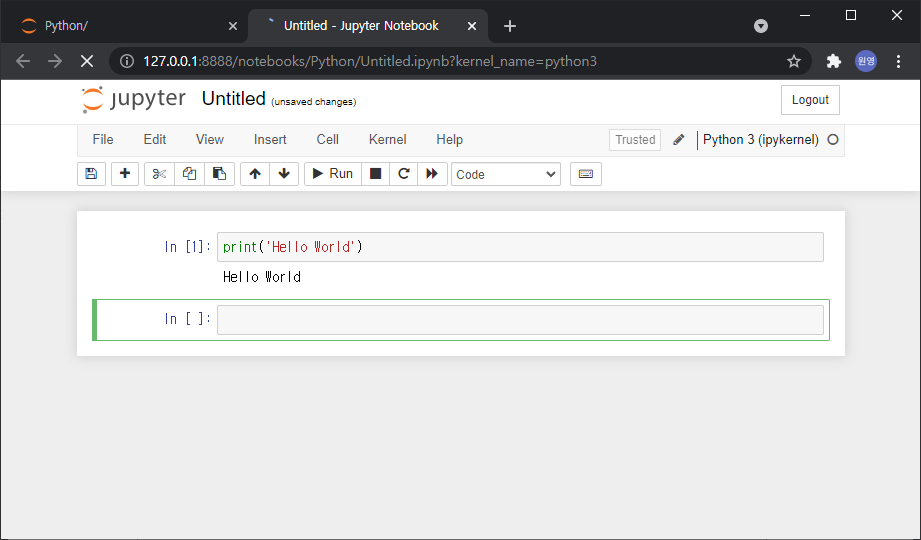
Task: Copy selected cells icon
Action: pos(189,174)
